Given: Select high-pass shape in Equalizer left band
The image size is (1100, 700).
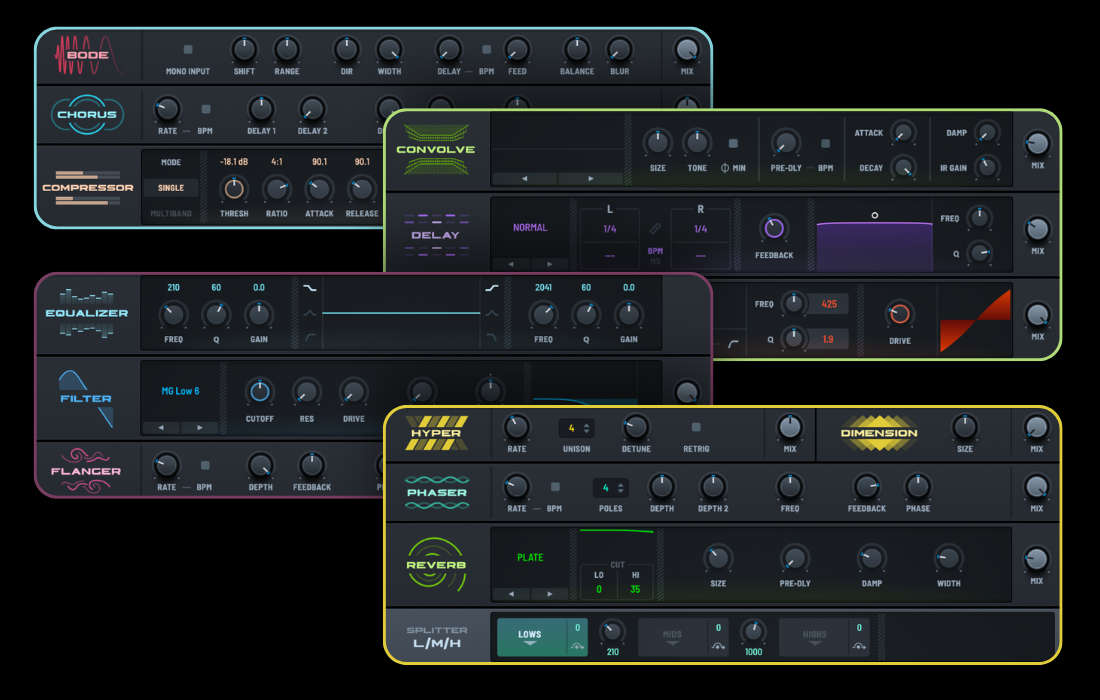Looking at the screenshot, I should (x=309, y=337).
